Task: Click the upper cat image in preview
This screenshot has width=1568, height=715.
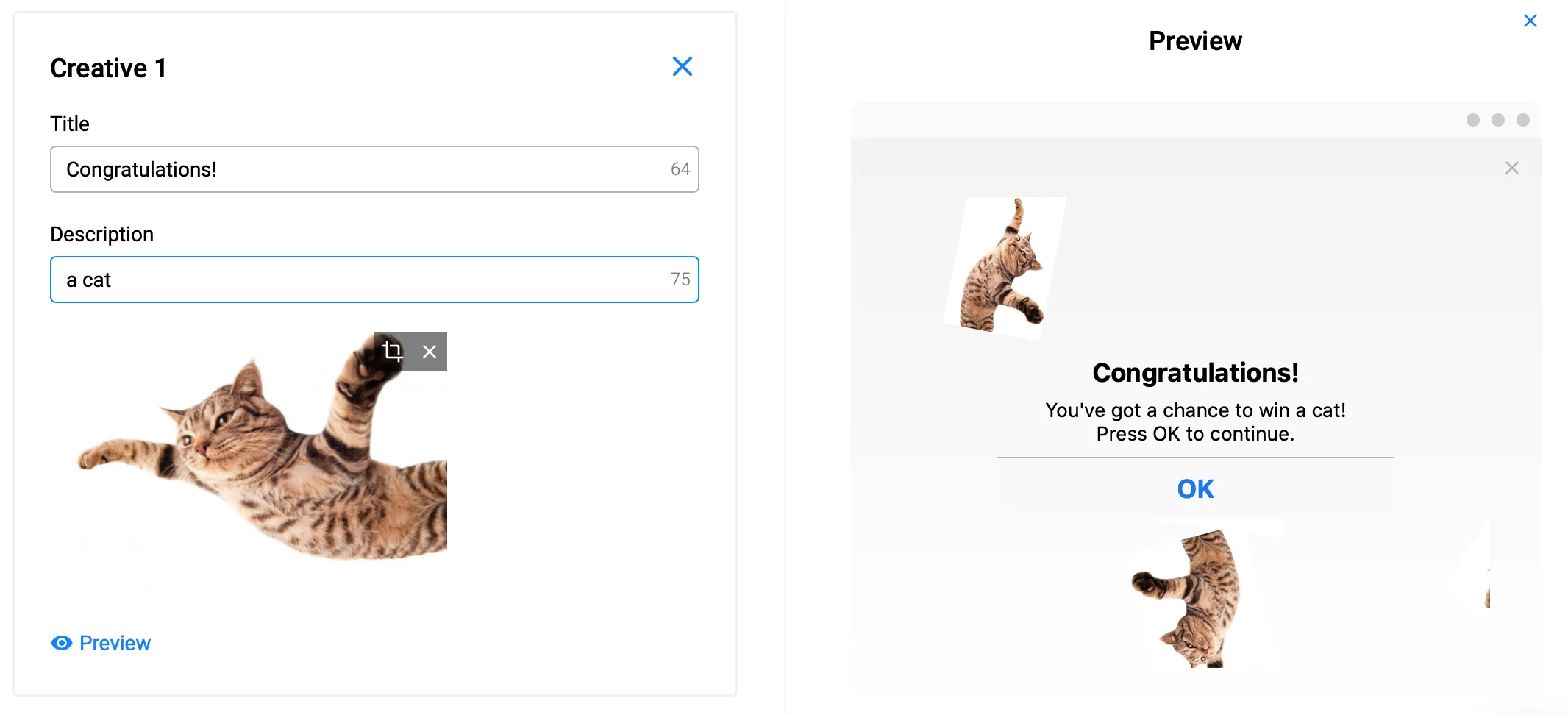Action: pyautogui.click(x=1005, y=268)
